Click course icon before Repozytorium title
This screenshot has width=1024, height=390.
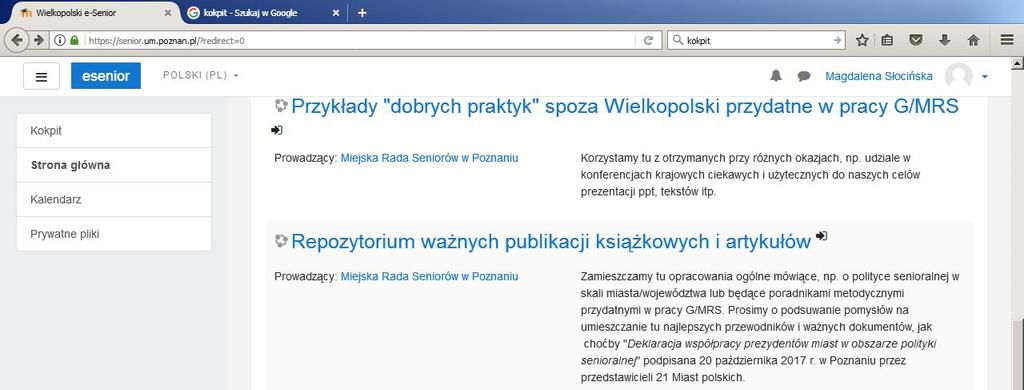(x=281, y=241)
